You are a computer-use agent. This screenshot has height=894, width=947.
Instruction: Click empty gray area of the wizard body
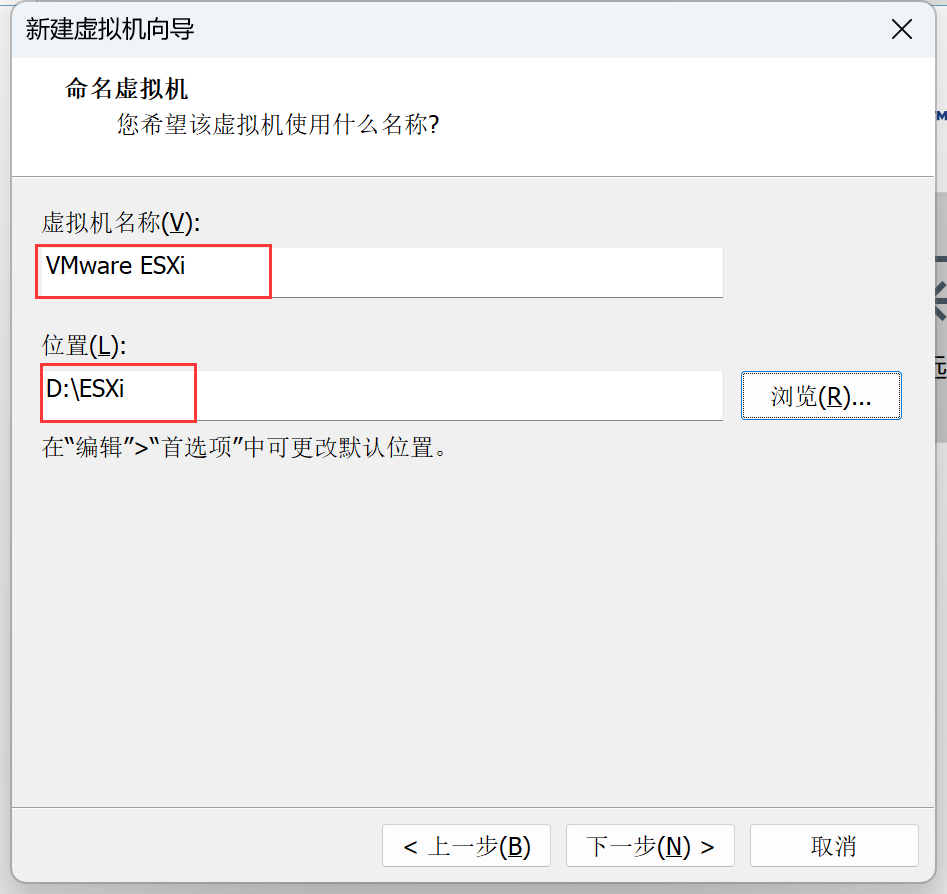coord(470,640)
